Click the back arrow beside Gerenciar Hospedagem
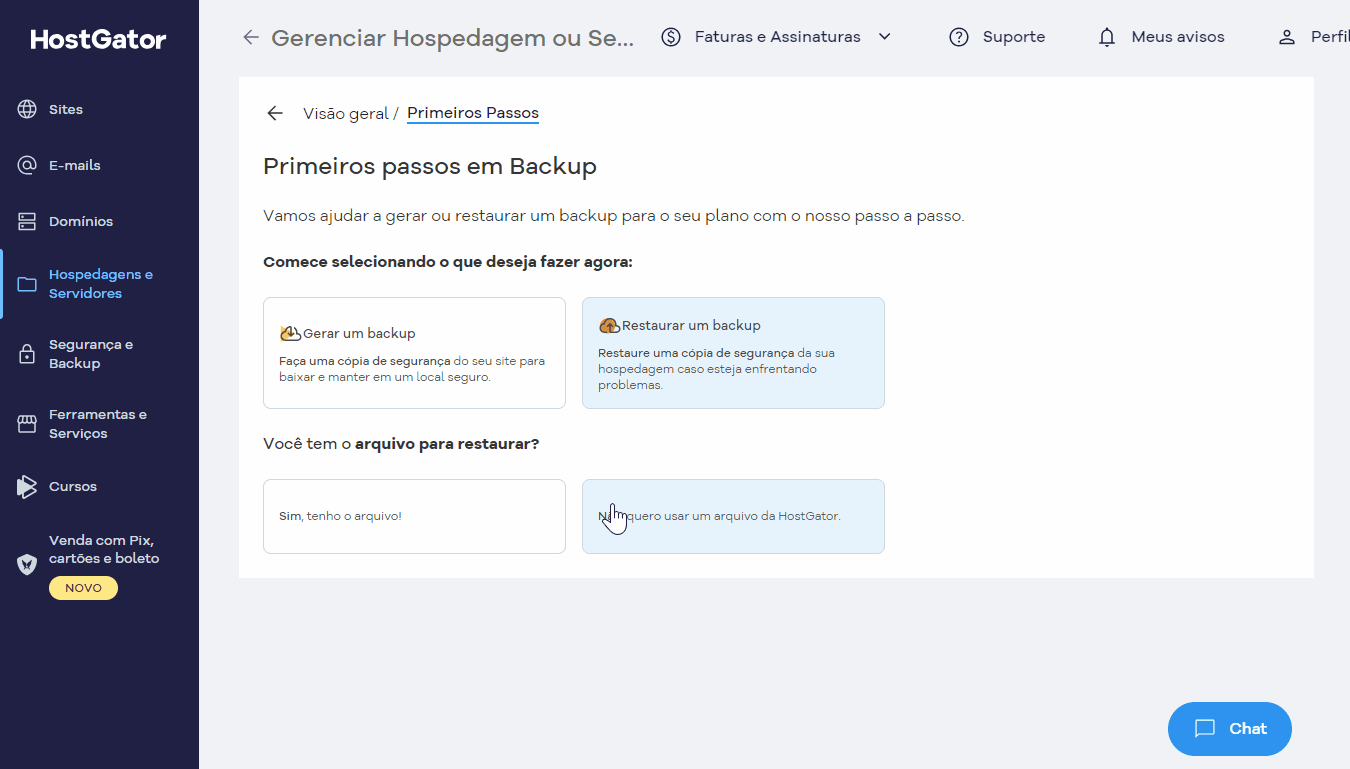The width and height of the screenshot is (1350, 769). coord(251,37)
